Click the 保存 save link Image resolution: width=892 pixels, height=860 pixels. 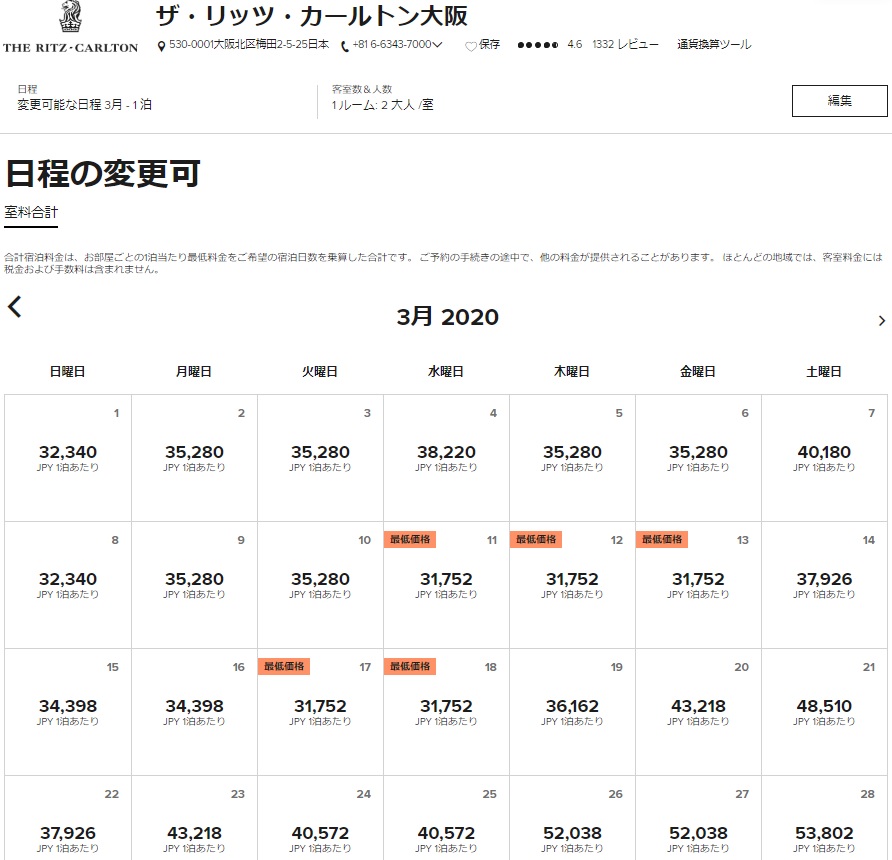click(x=489, y=44)
